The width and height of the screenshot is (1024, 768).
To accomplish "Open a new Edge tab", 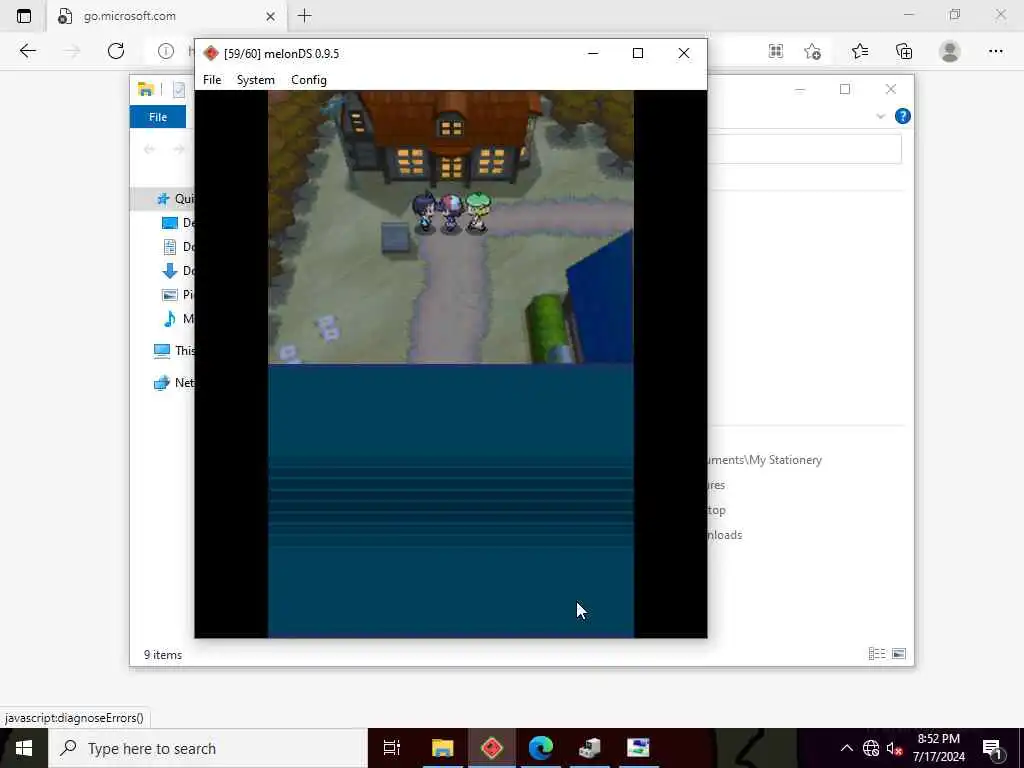I will (304, 16).
